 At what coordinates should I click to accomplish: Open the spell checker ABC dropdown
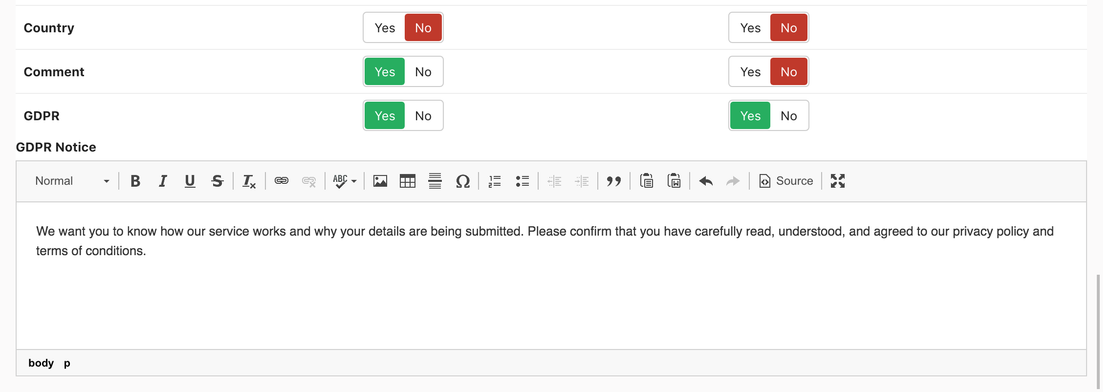[345, 181]
